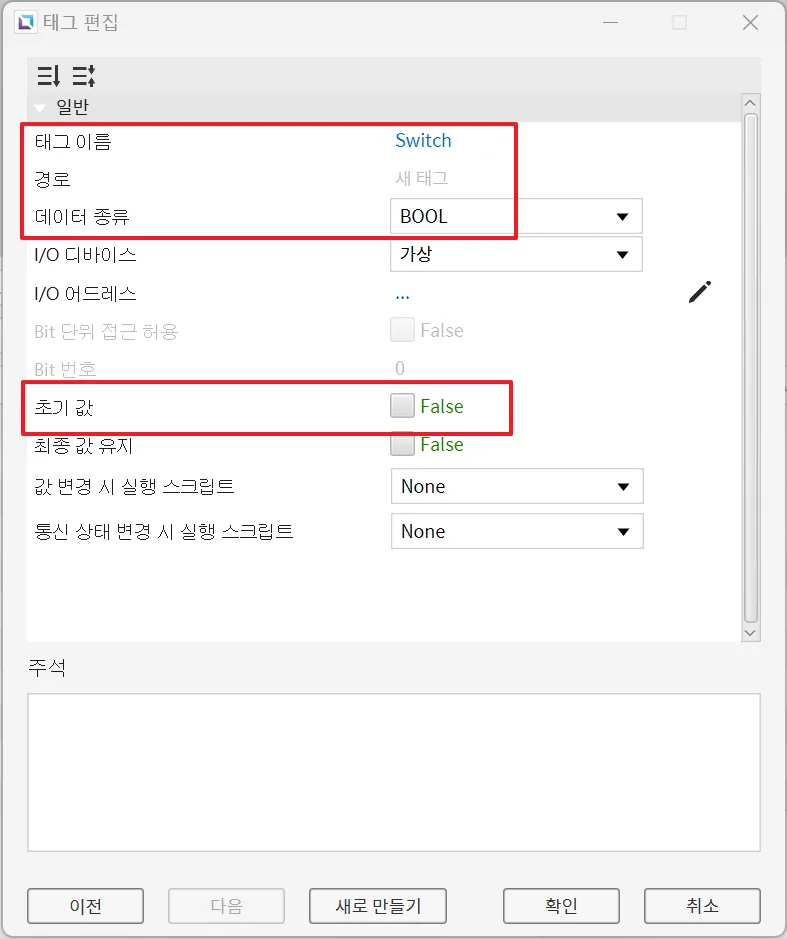Toggle the 최종 값 유지 checkbox
The width and height of the screenshot is (787, 939).
pos(402,444)
